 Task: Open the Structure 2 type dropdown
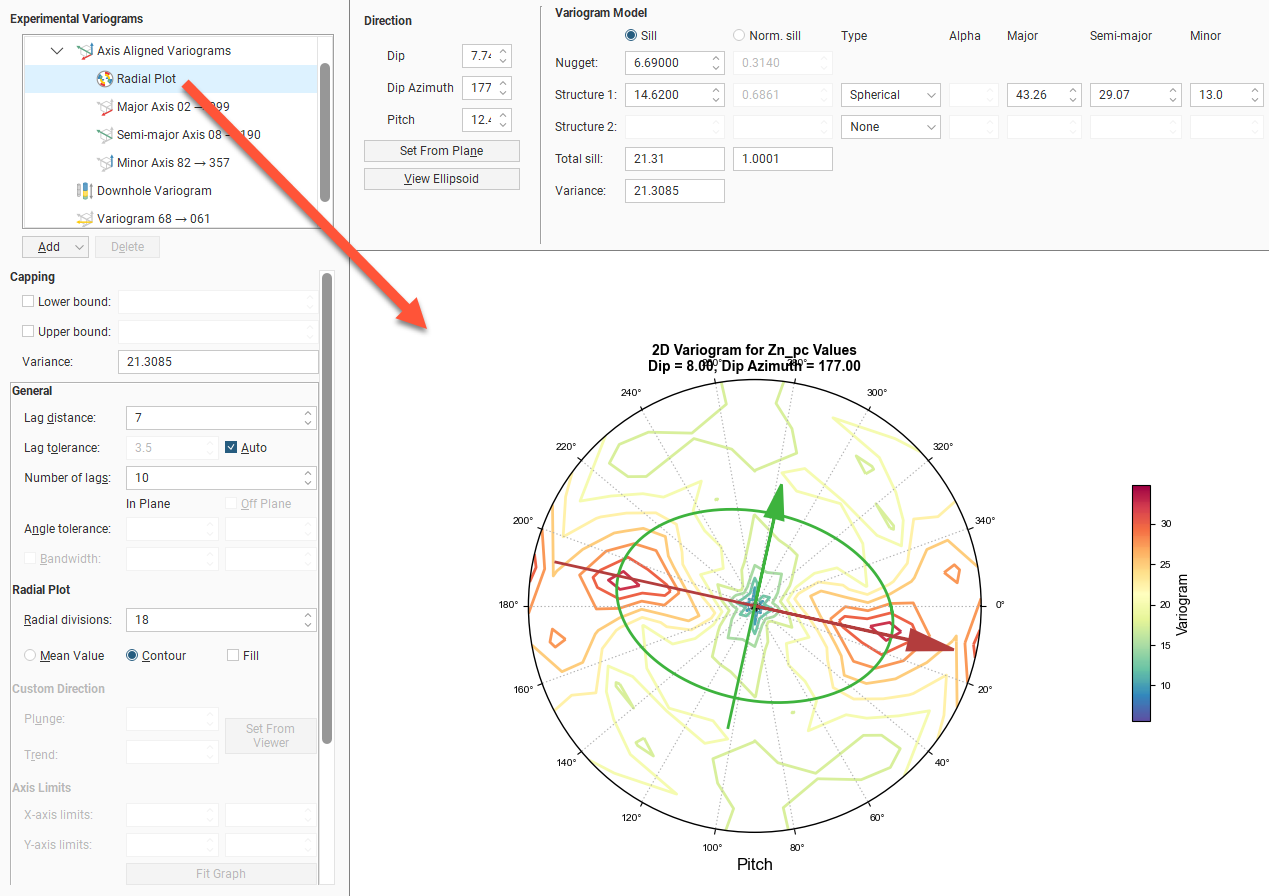[x=890, y=127]
